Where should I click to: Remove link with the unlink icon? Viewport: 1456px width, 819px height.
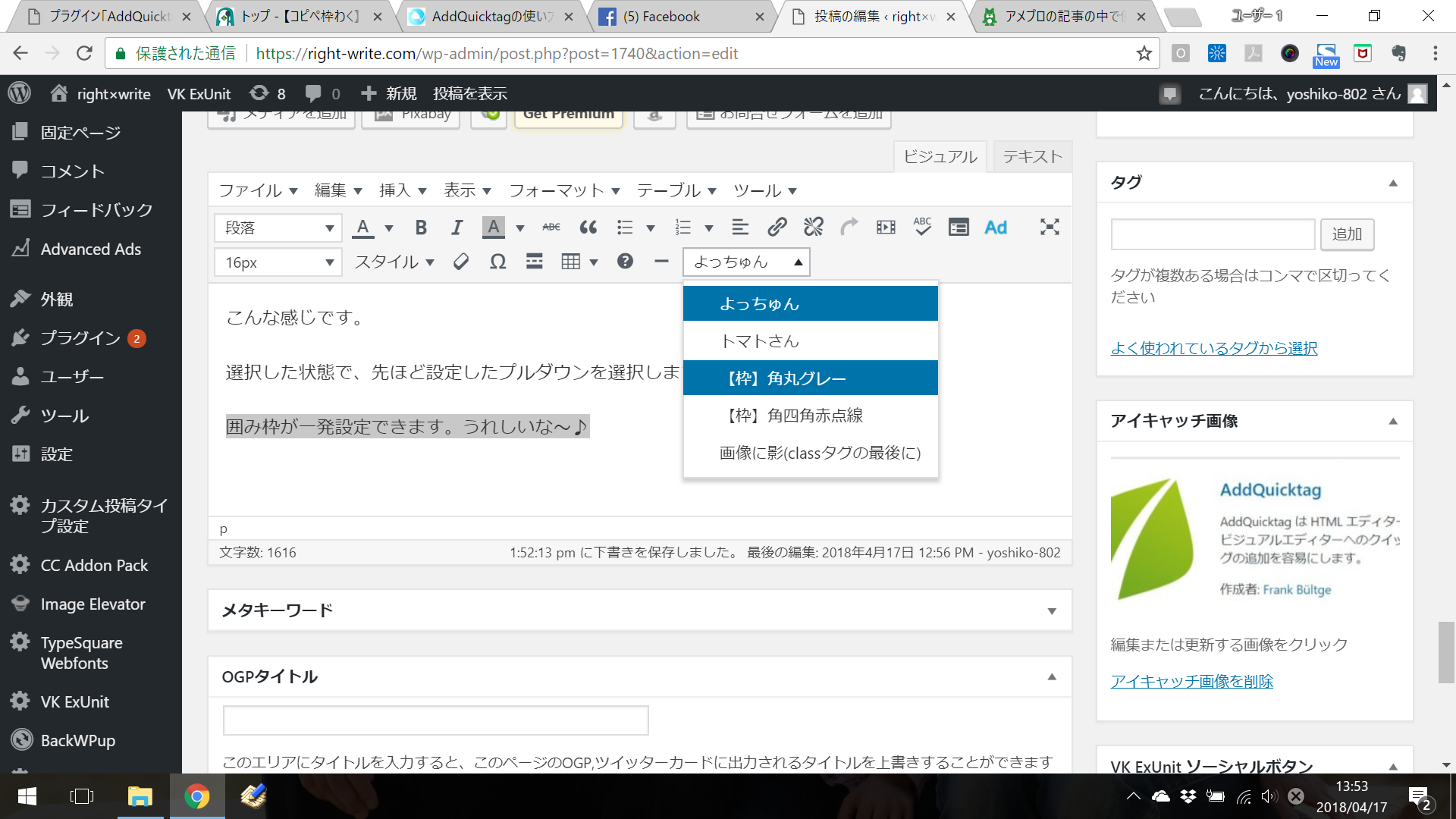(813, 227)
